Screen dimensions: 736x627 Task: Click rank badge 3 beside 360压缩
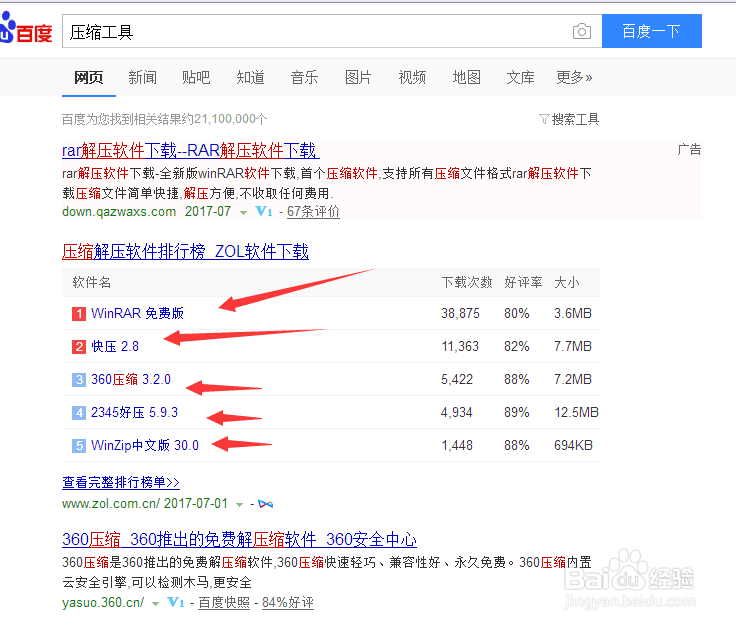(x=79, y=380)
